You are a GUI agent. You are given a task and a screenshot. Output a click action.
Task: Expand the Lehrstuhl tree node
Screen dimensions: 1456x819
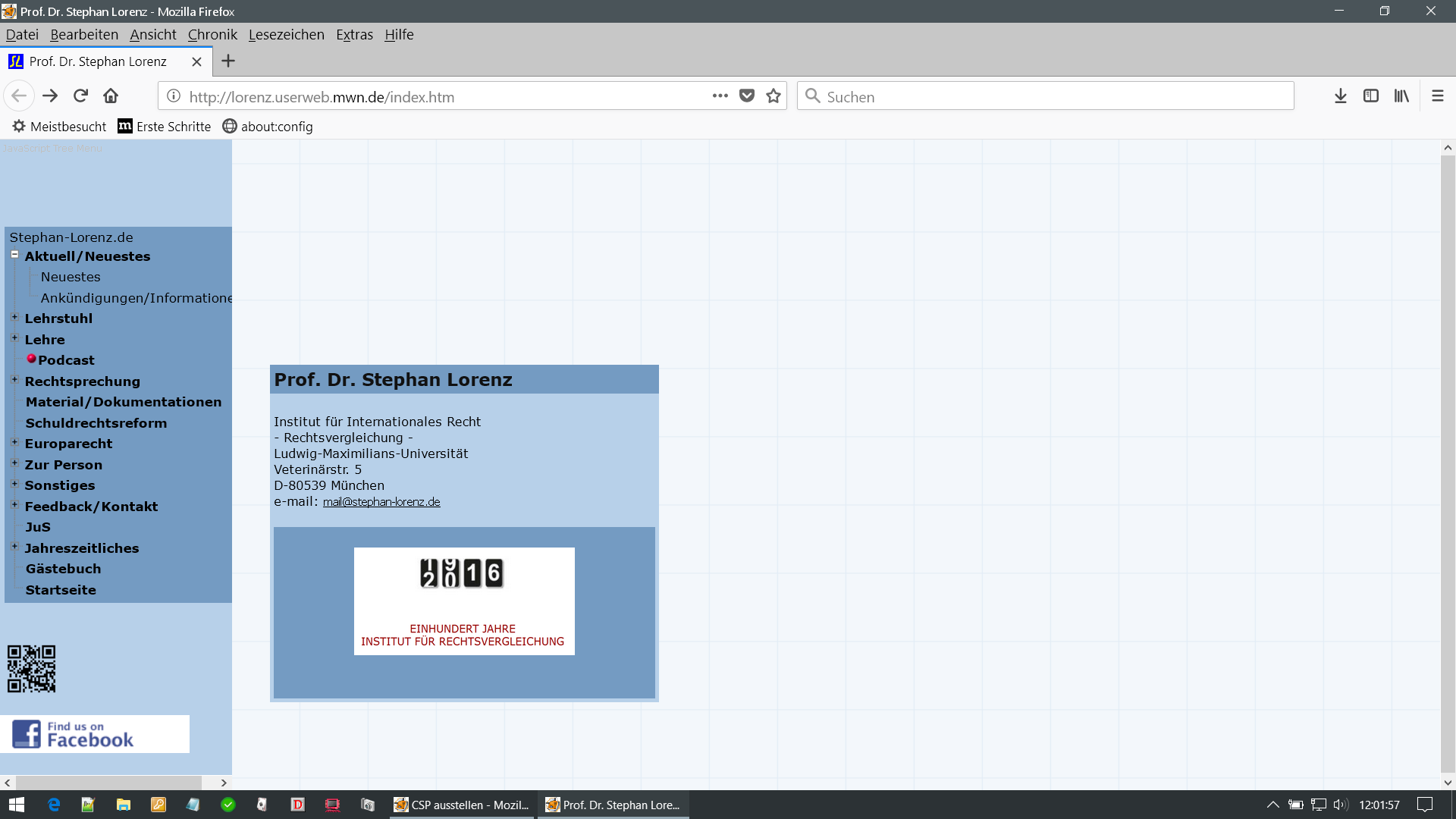pos(14,317)
